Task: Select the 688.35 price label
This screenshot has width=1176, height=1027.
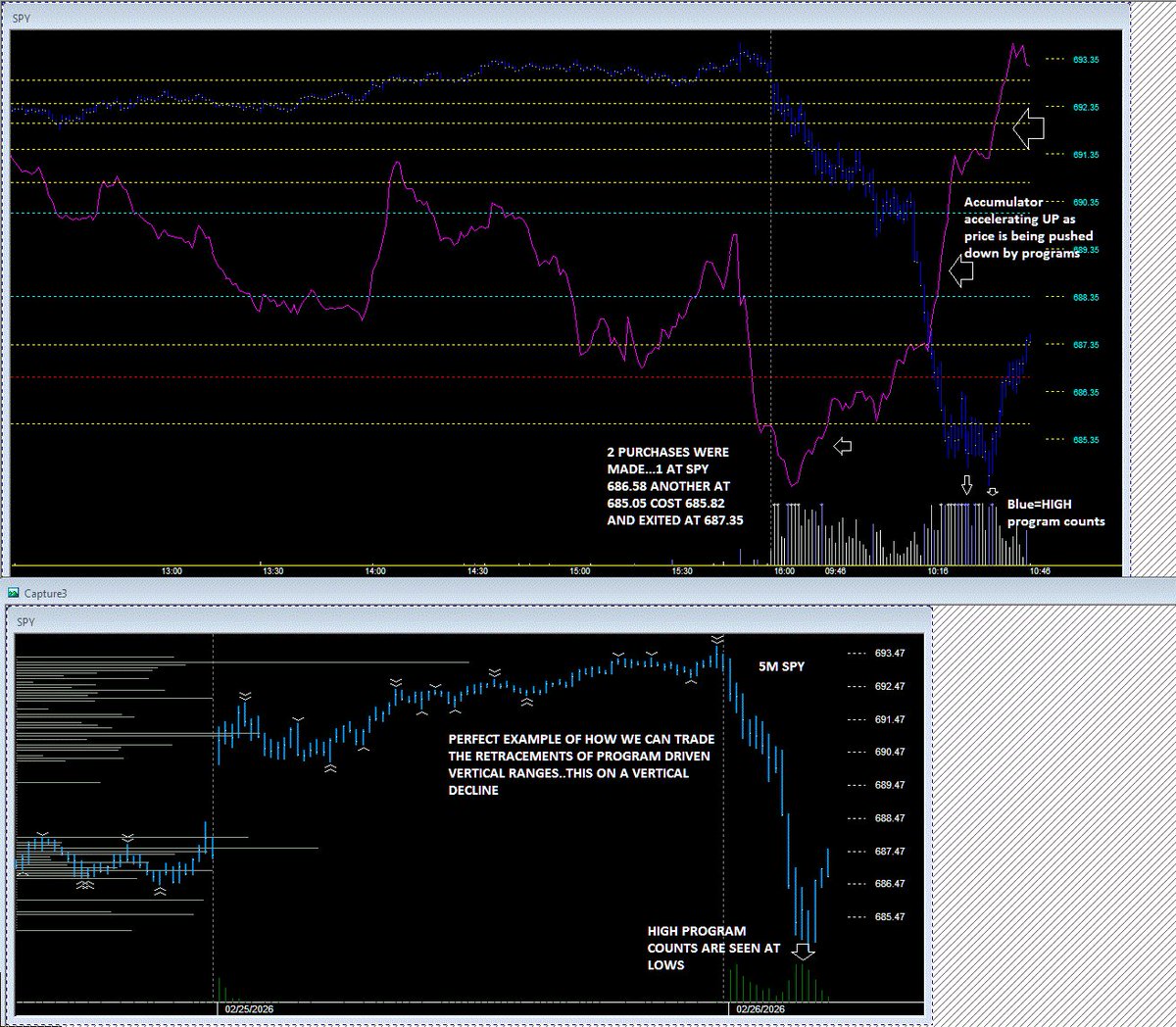Action: (x=1086, y=298)
